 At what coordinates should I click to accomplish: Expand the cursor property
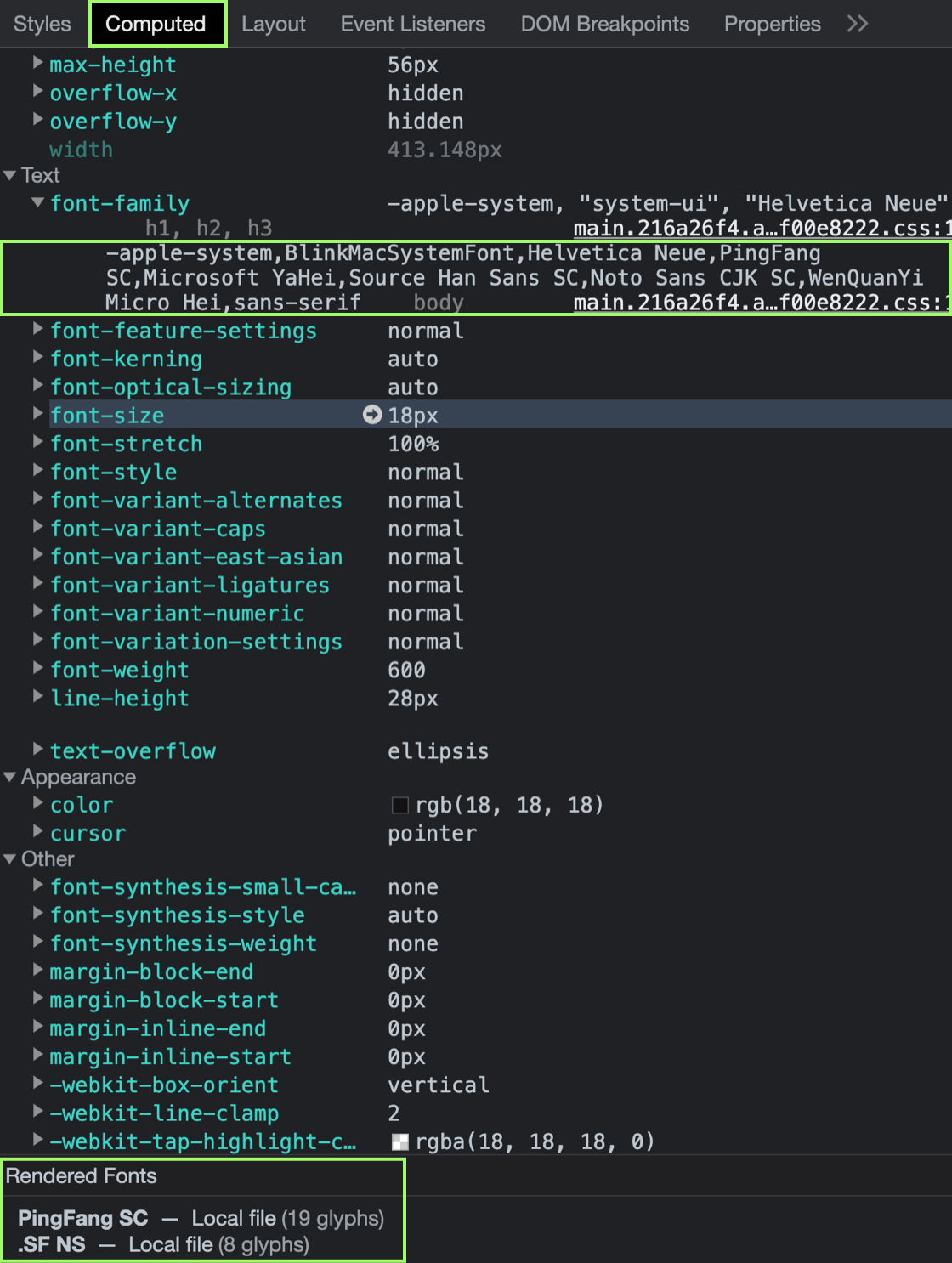(37, 832)
